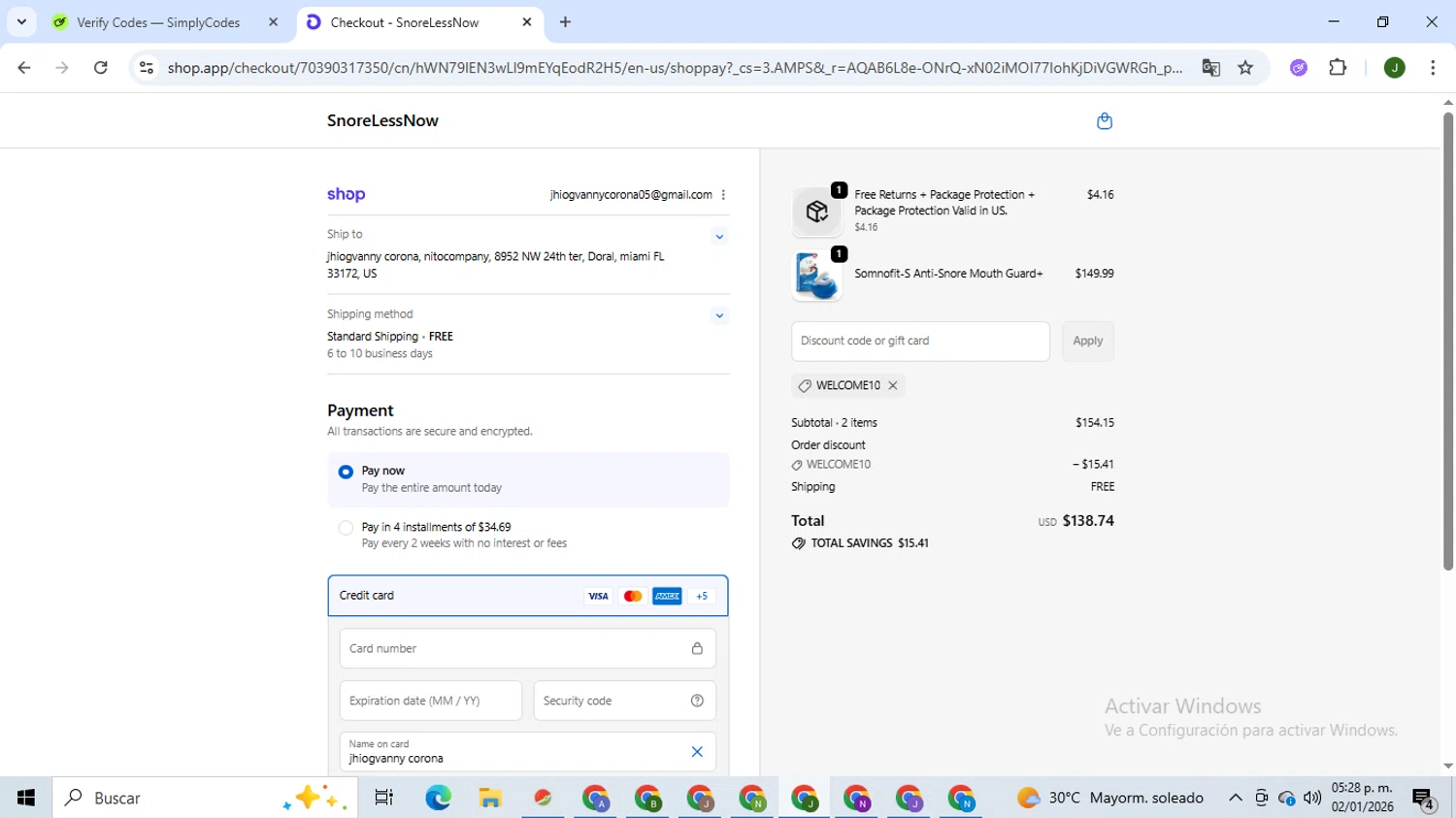1456x818 pixels.
Task: Click the Somnofit-S Mouth Guard product thumbnail
Action: 816,275
